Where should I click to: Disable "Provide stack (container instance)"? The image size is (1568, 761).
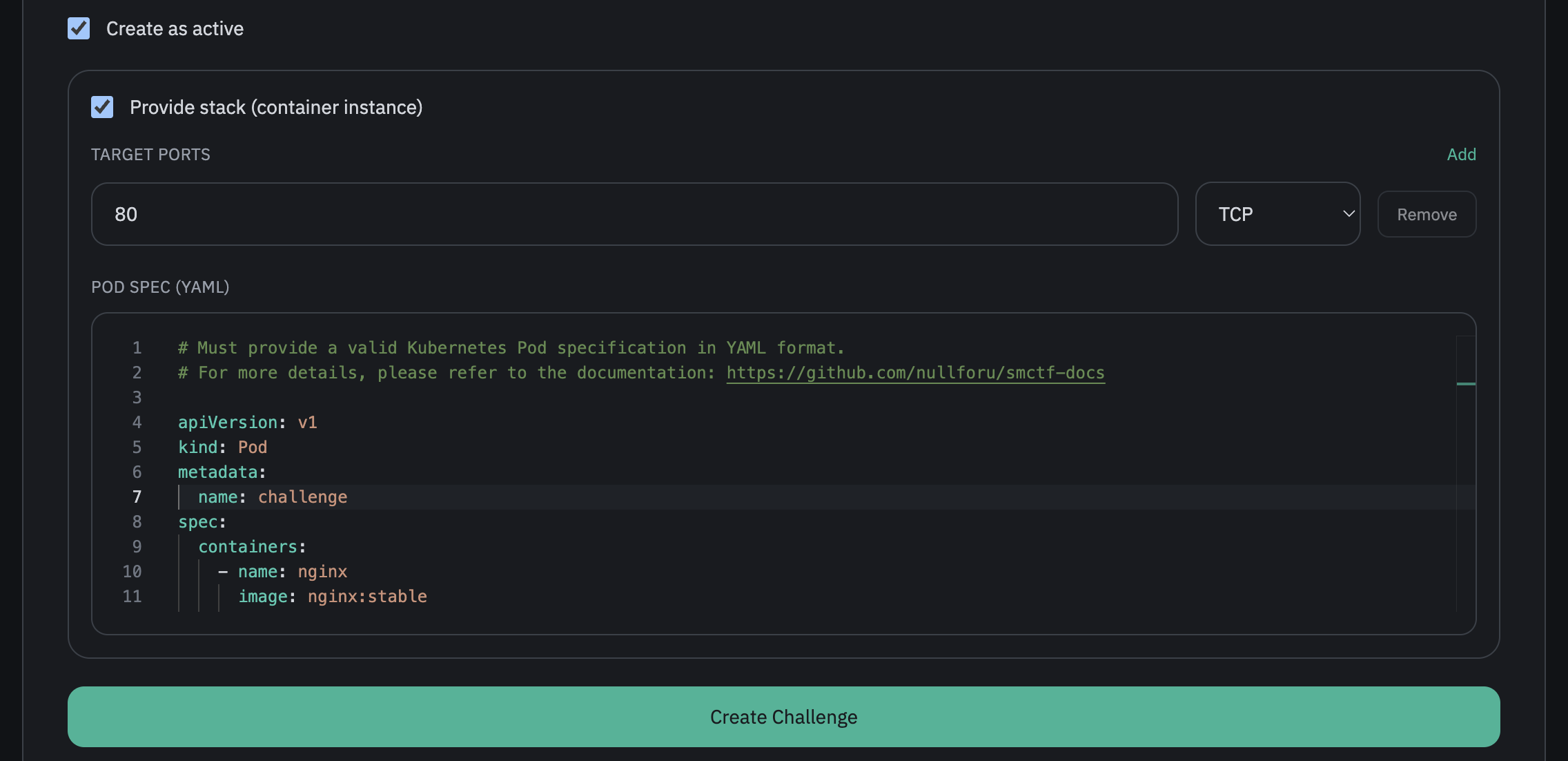pos(102,107)
